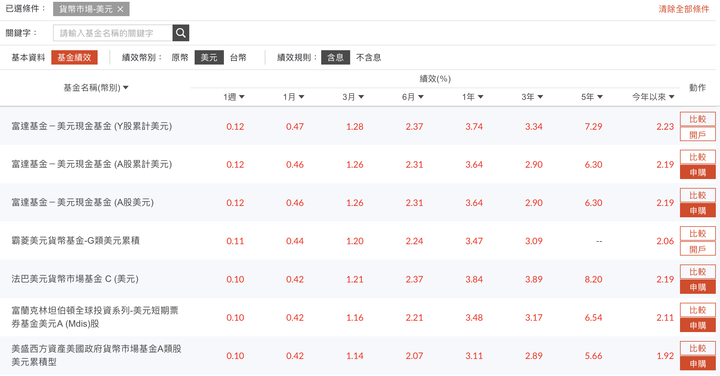The width and height of the screenshot is (720, 376).
Task: Choose 美元 performance currency
Action: click(x=209, y=57)
